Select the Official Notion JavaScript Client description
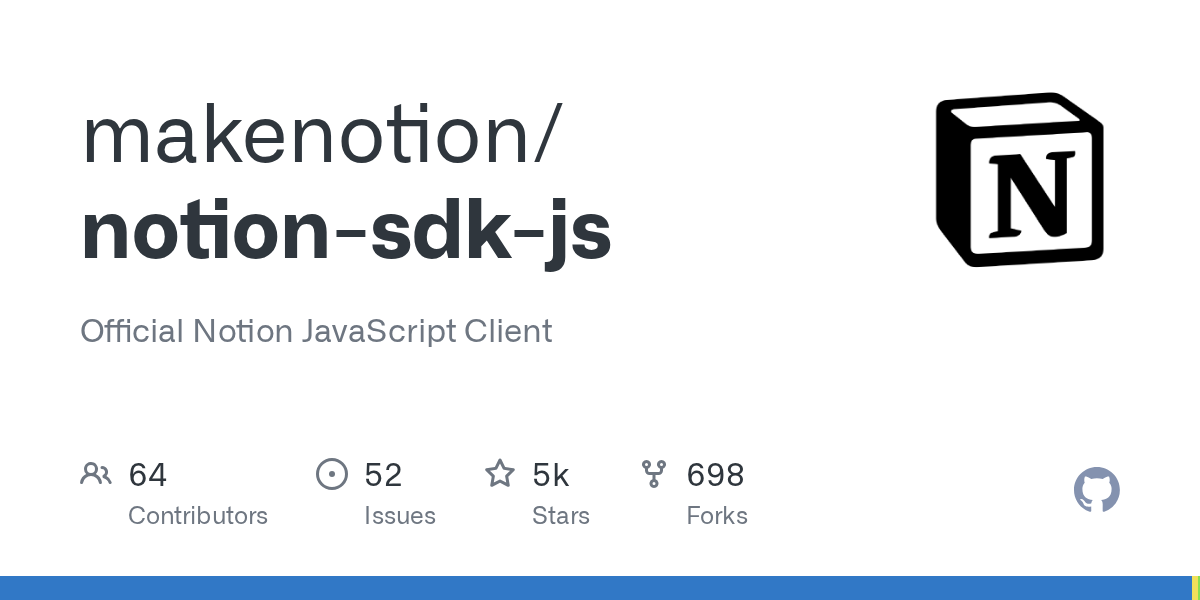1200x600 pixels. click(316, 331)
